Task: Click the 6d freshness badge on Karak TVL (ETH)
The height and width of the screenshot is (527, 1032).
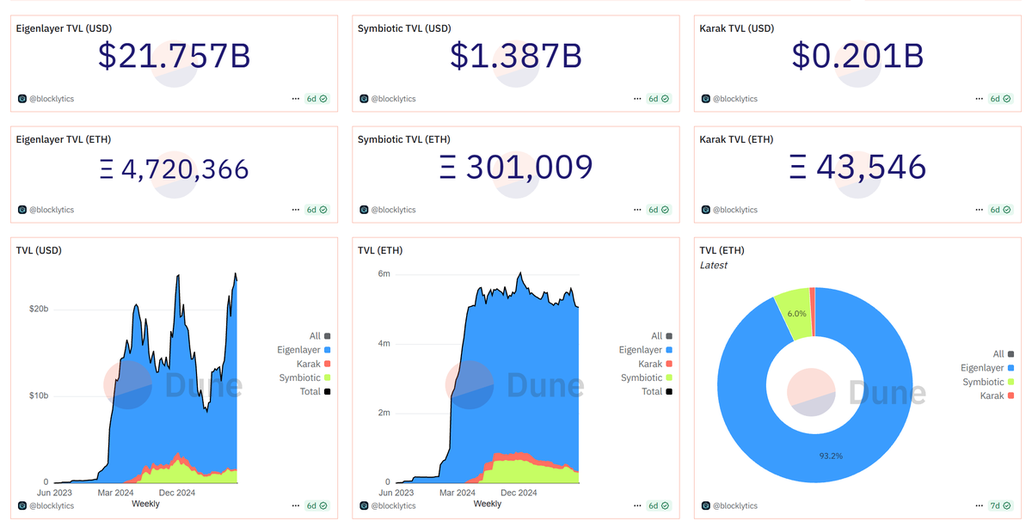Action: (x=1000, y=210)
